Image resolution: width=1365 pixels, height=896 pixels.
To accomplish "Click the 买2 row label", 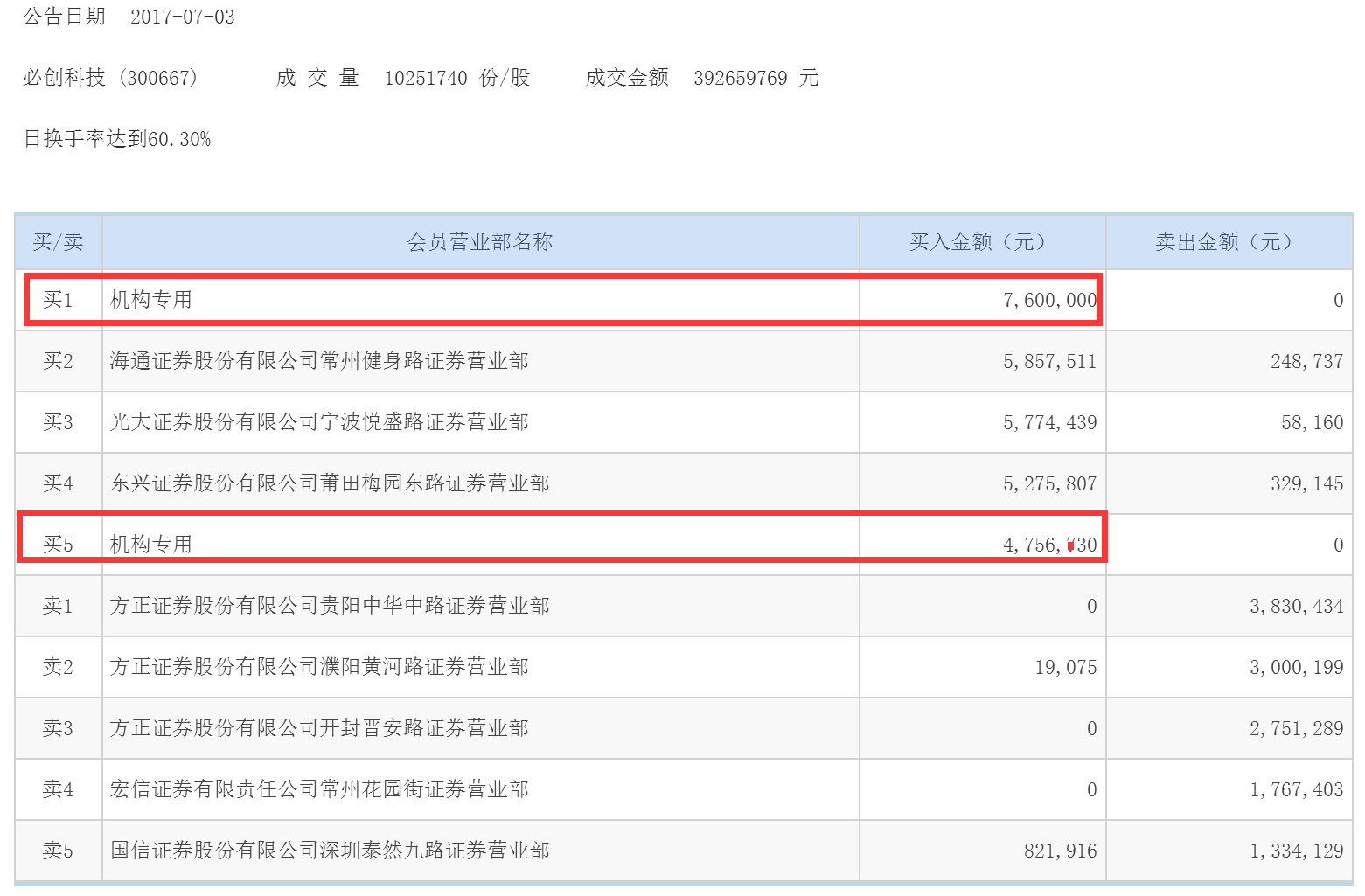I will tap(58, 361).
